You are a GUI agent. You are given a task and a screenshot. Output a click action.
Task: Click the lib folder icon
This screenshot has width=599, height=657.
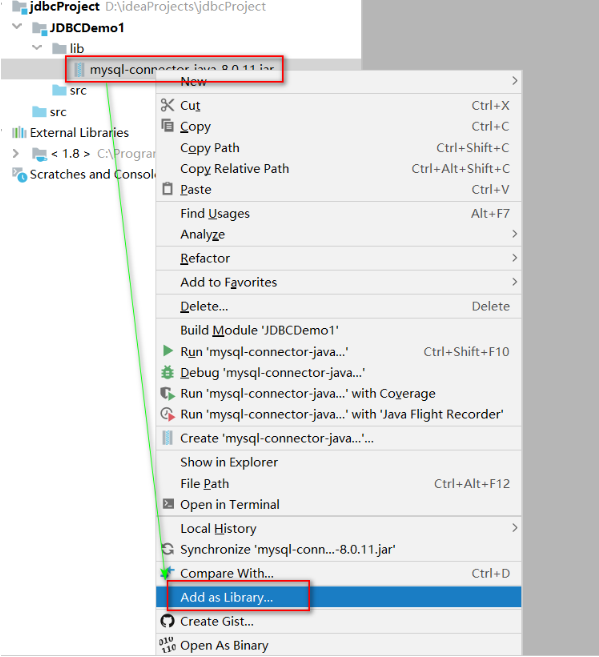[59, 49]
